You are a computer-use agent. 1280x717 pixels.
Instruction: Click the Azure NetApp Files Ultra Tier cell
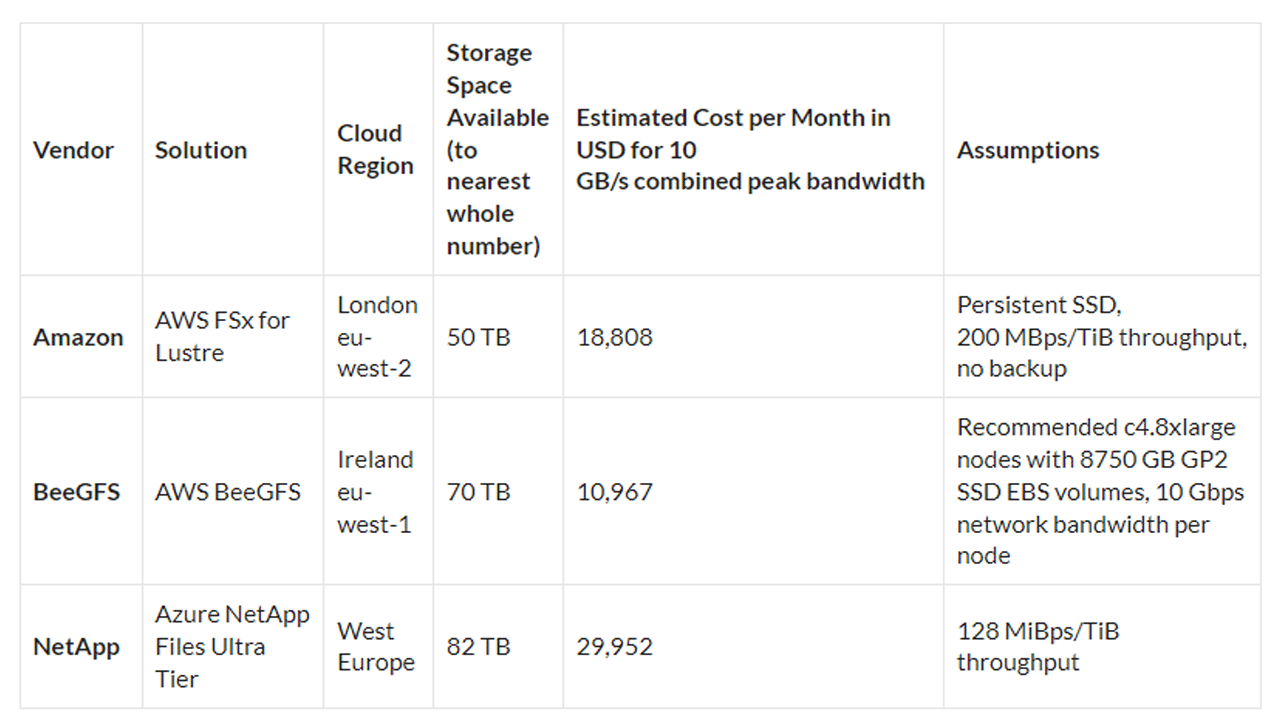pyautogui.click(x=232, y=647)
